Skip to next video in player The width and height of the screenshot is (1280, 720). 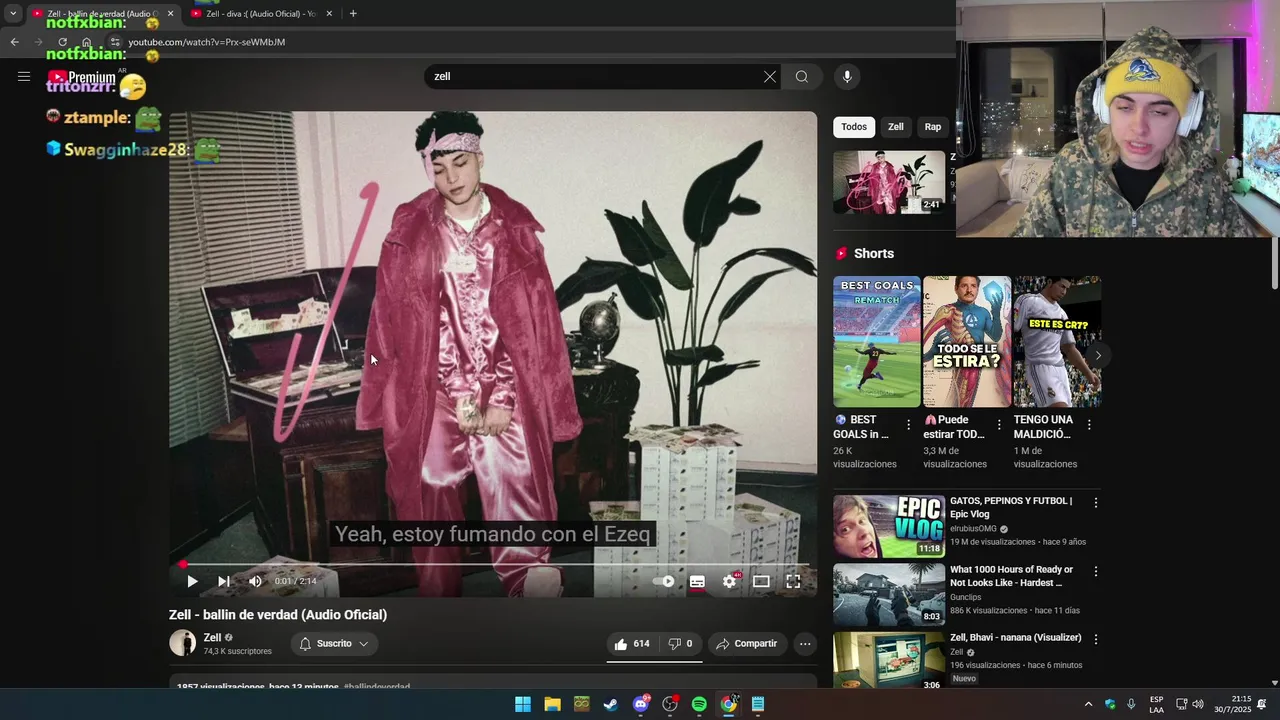point(224,581)
